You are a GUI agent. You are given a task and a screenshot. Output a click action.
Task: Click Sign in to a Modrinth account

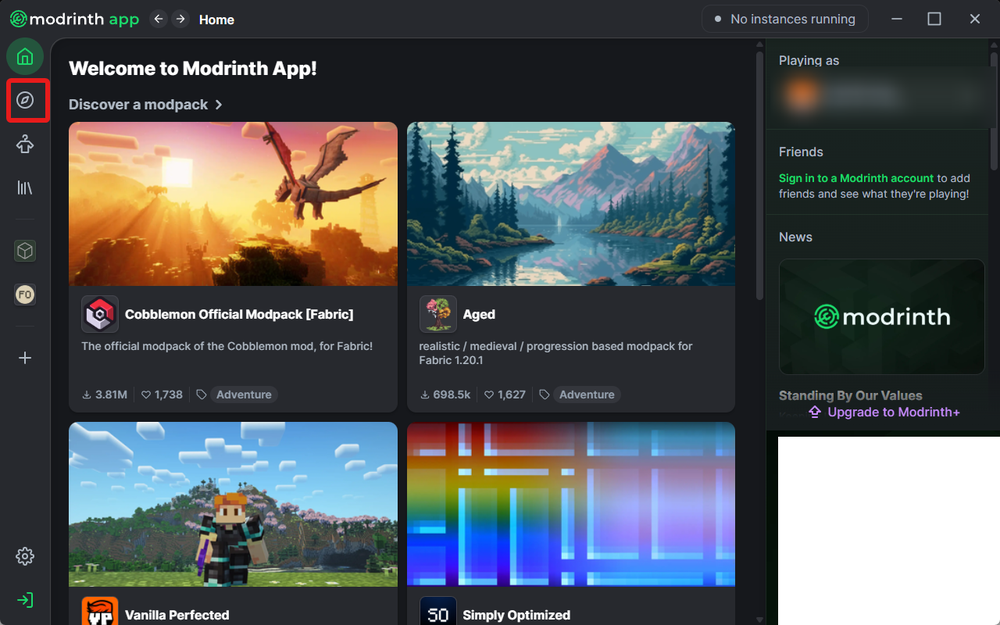857,178
